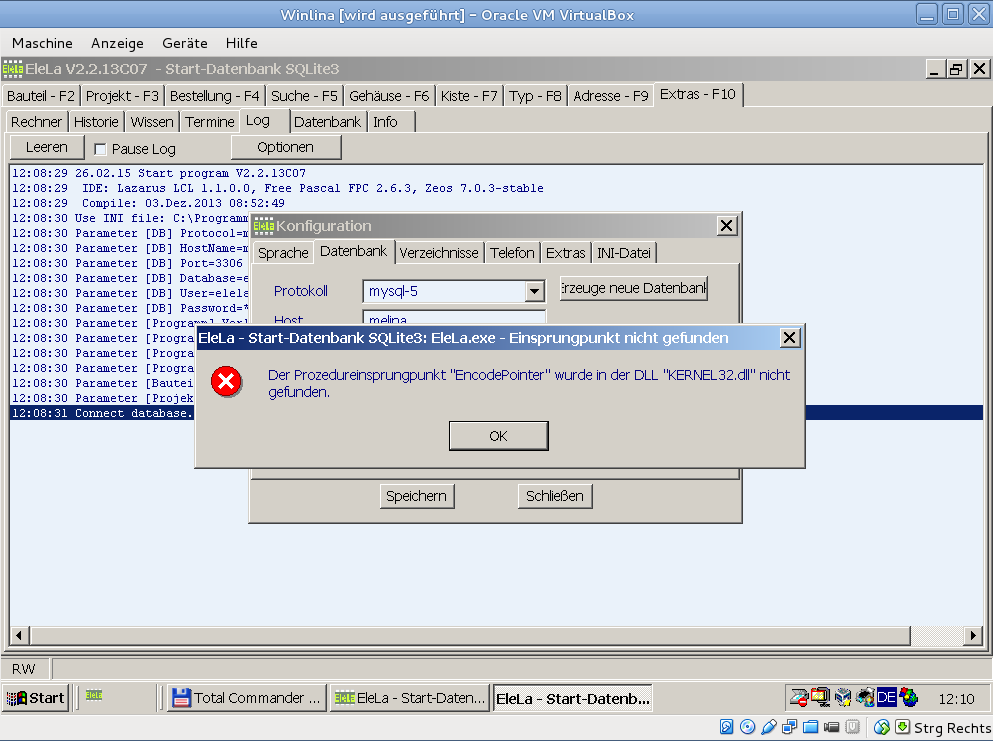Open the Anzeige menu
Screen dimensions: 993x741
coord(117,43)
